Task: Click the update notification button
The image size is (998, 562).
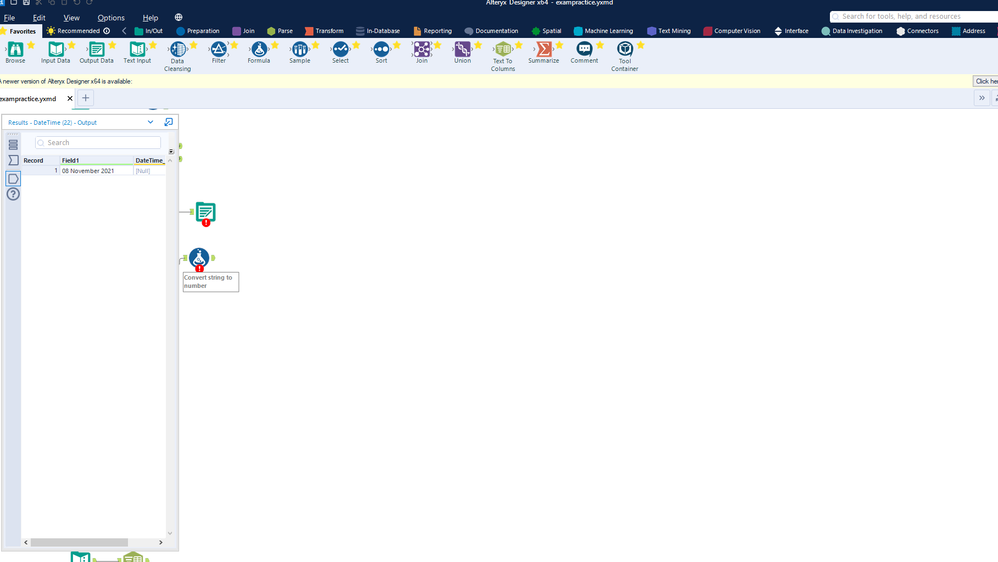Action: tap(985, 81)
